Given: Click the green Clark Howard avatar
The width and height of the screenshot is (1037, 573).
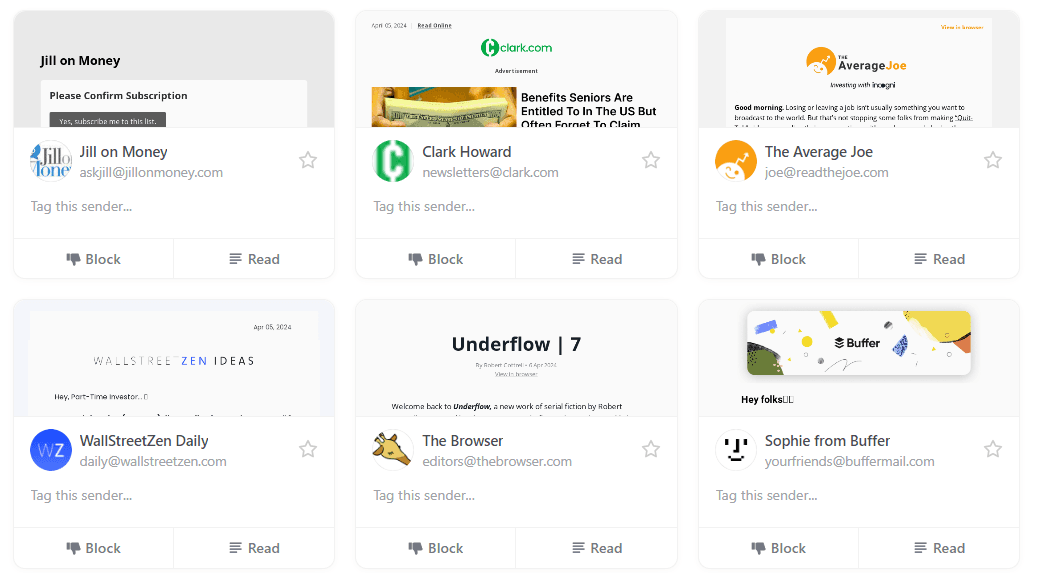Looking at the screenshot, I should (393, 161).
